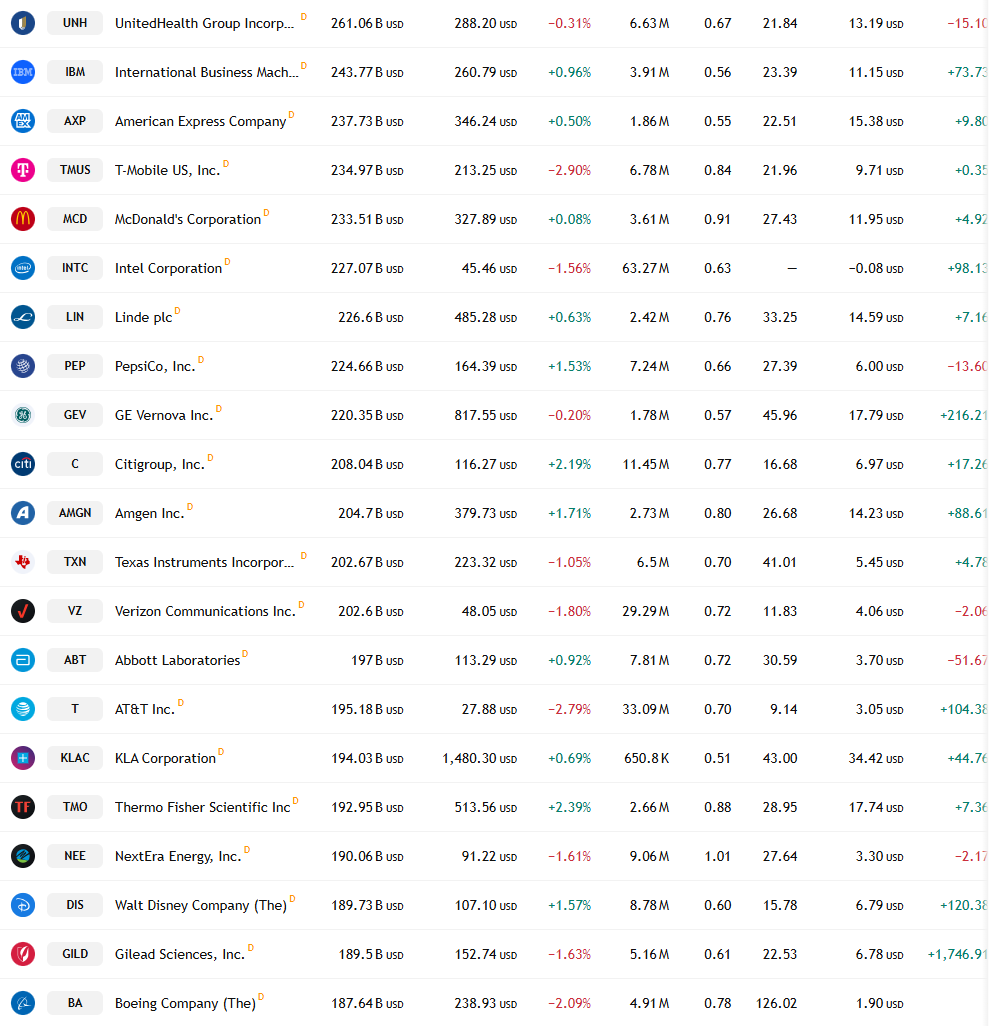
Task: Open the PepsiCo, Inc. link
Action: click(155, 366)
